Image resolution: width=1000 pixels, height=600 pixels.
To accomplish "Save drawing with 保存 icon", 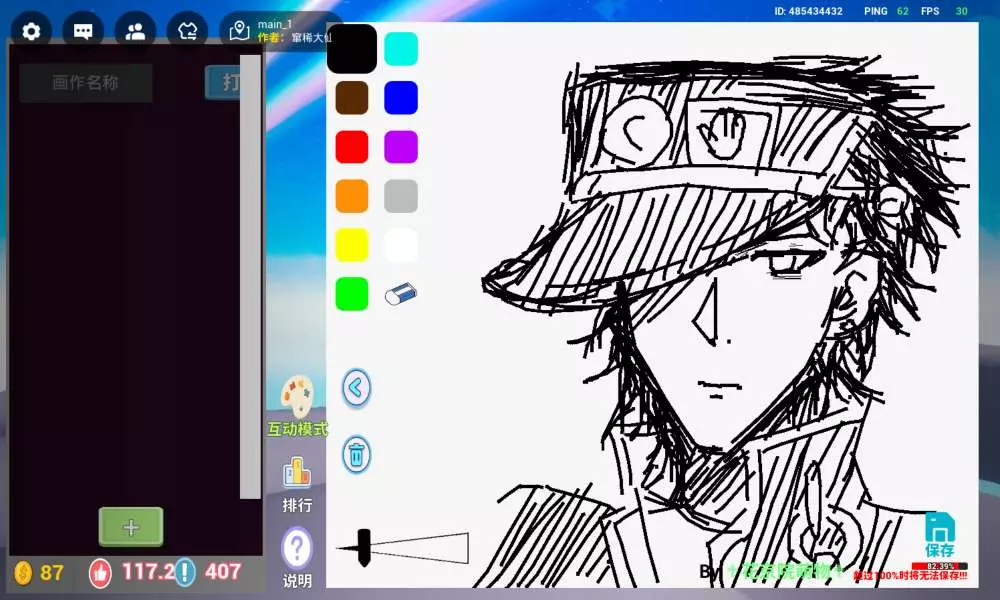I will 939,534.
